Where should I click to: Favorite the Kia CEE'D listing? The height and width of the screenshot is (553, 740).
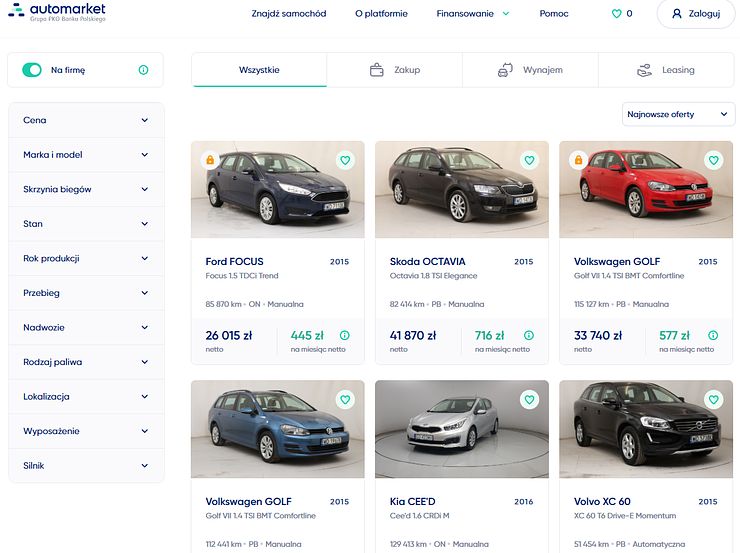tap(529, 399)
